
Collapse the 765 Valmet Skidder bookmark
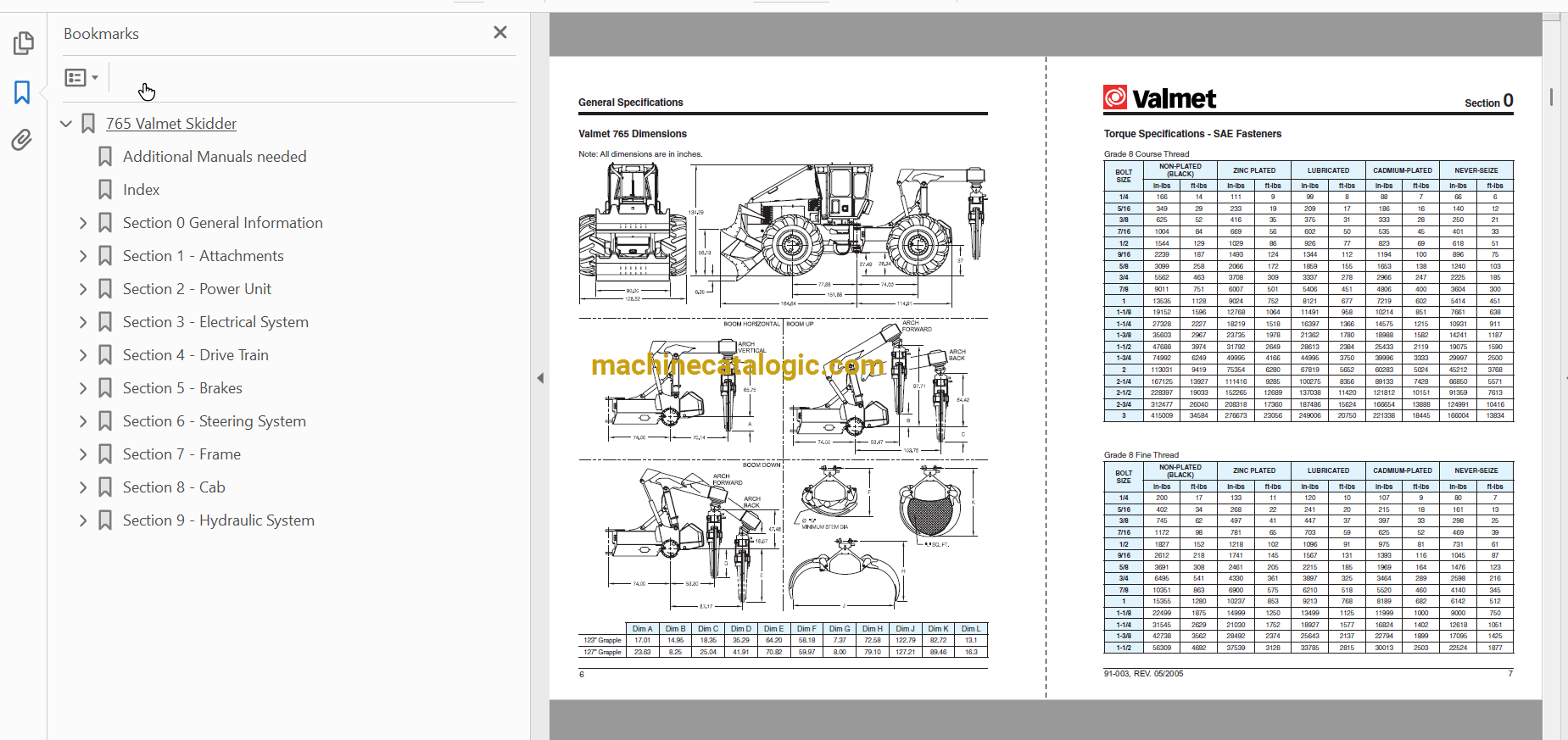(x=66, y=124)
